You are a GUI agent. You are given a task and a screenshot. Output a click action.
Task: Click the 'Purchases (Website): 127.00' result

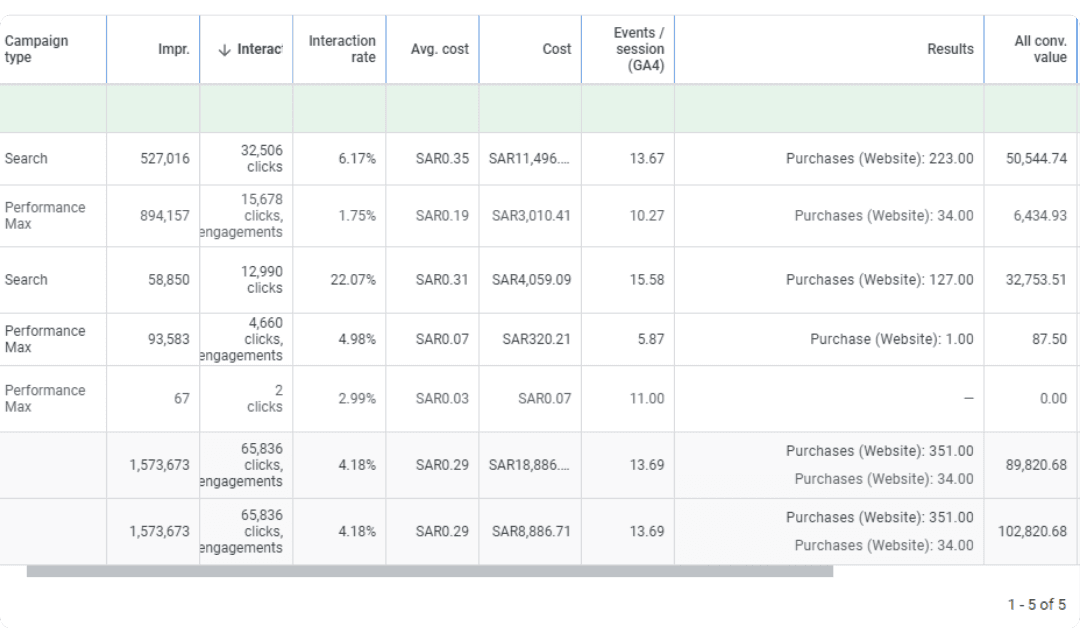coord(880,280)
